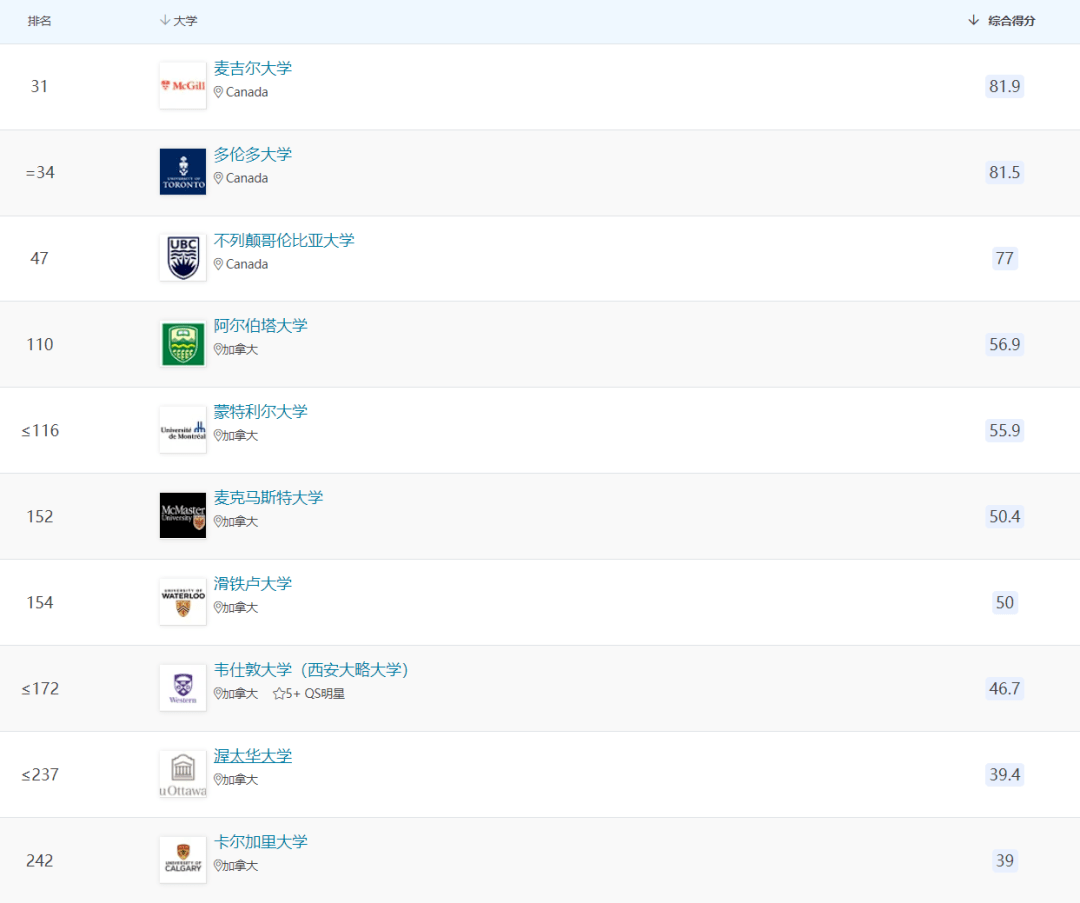The width and height of the screenshot is (1080, 903).
Task: Click rank number 152
Action: (x=40, y=517)
